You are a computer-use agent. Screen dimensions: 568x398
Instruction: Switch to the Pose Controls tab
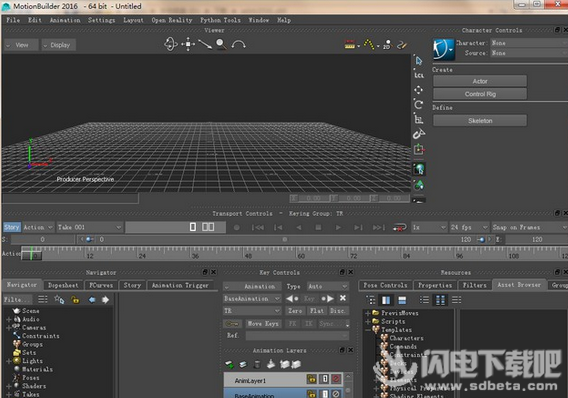tap(385, 285)
